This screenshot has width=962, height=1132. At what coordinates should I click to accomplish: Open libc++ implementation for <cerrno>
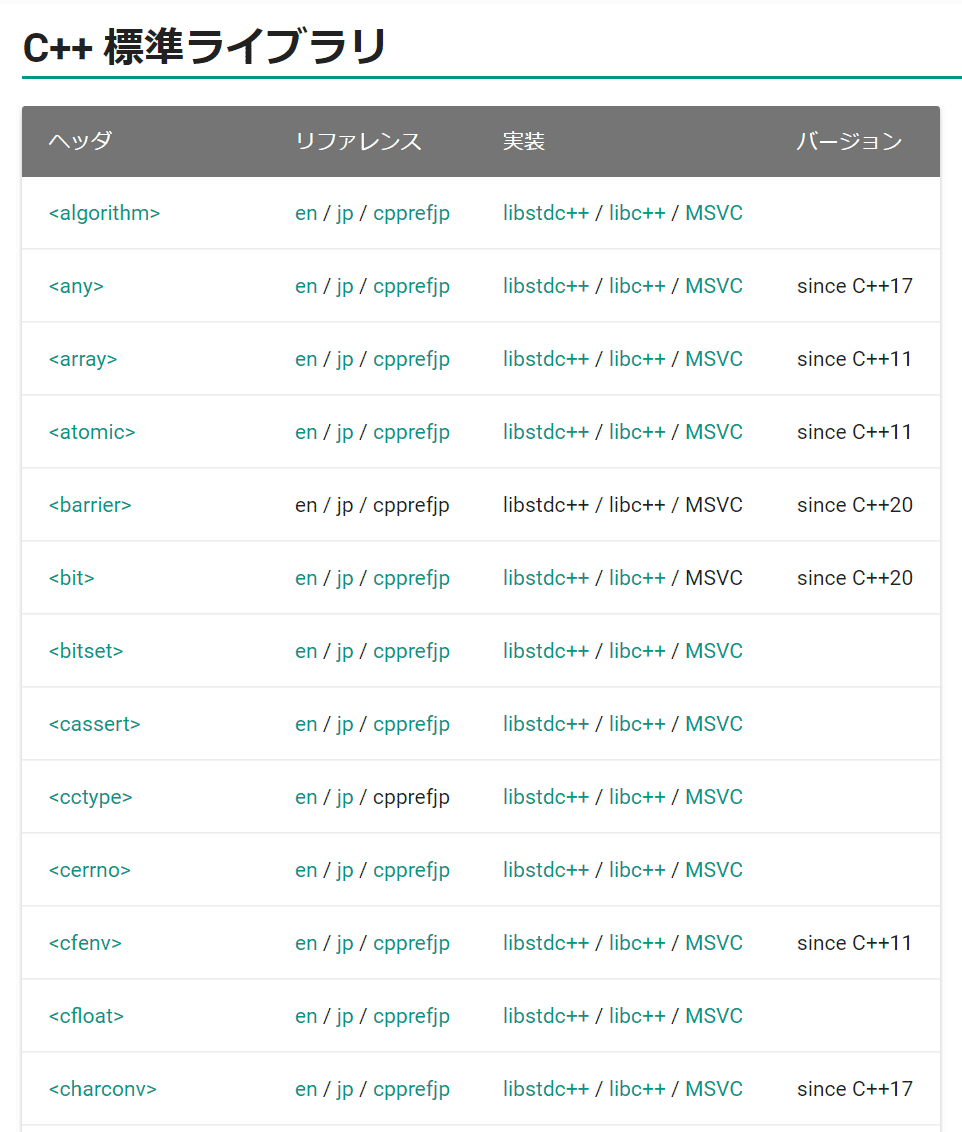tap(637, 869)
